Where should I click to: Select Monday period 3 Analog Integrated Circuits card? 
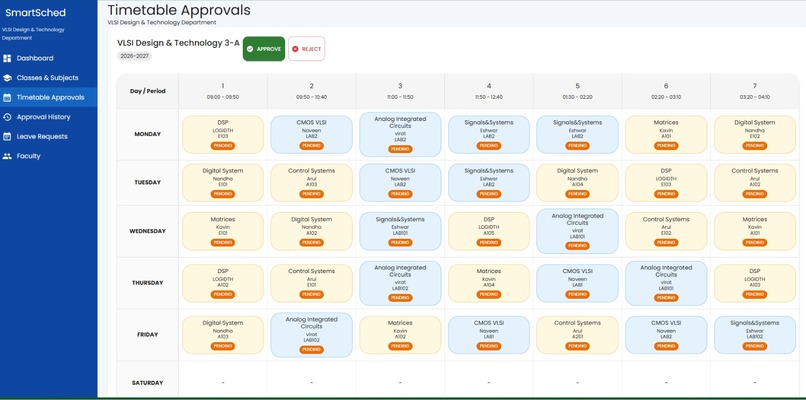(x=400, y=134)
